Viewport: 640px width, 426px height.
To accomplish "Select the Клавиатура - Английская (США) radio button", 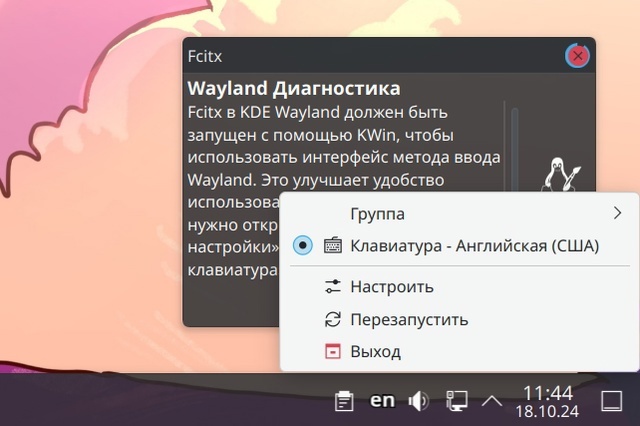I will (303, 245).
